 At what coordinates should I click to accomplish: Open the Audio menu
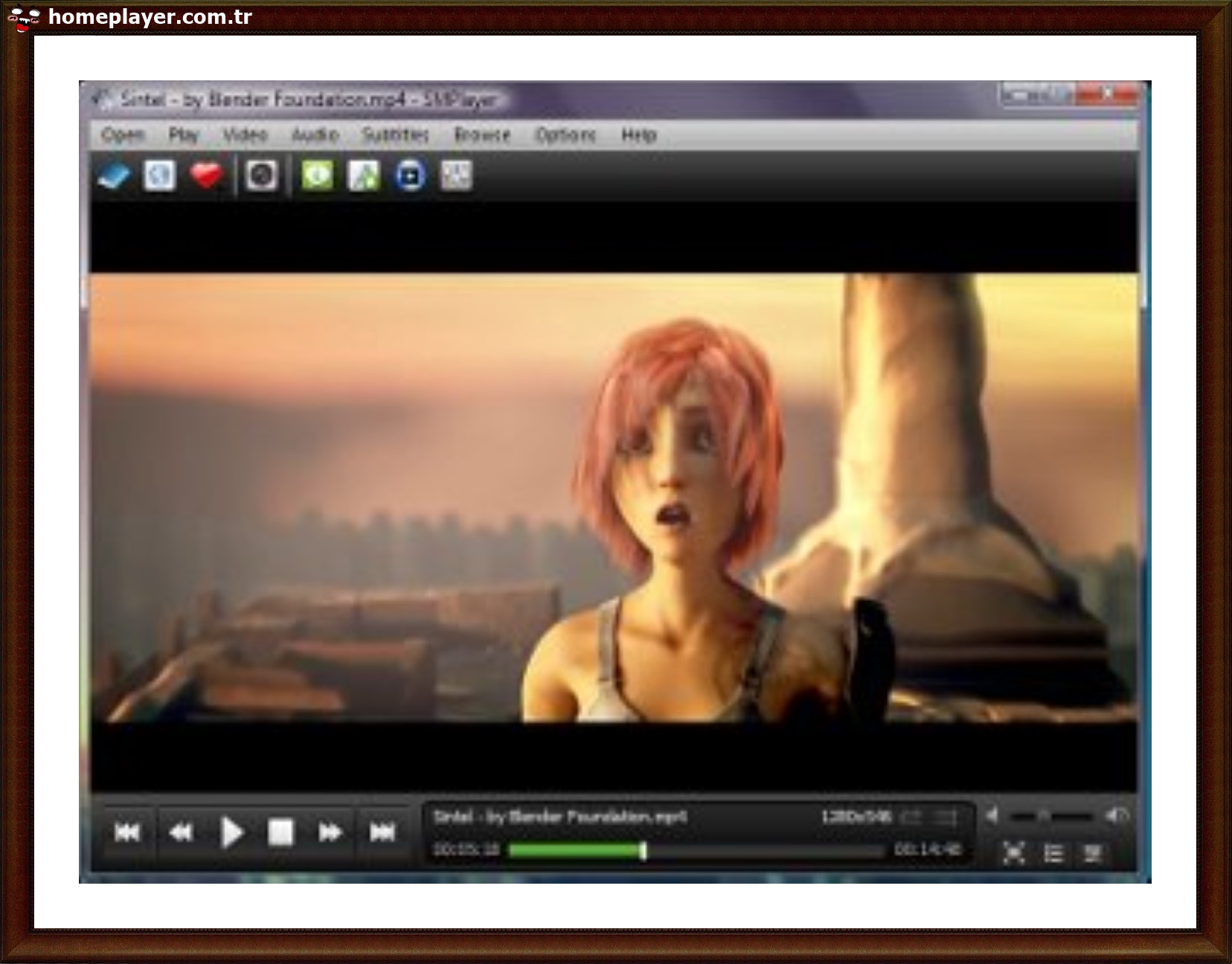click(316, 135)
